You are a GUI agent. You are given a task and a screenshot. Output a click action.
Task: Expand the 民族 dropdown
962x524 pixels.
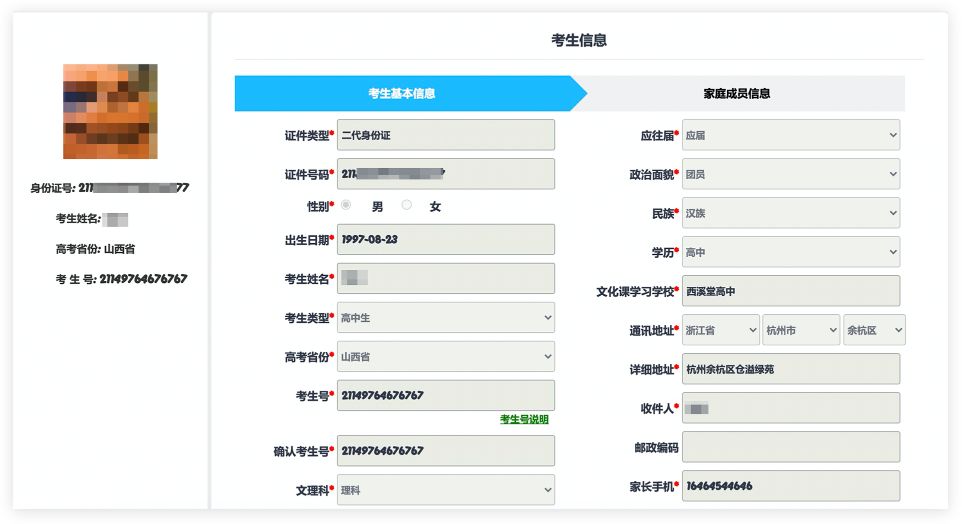[790, 213]
